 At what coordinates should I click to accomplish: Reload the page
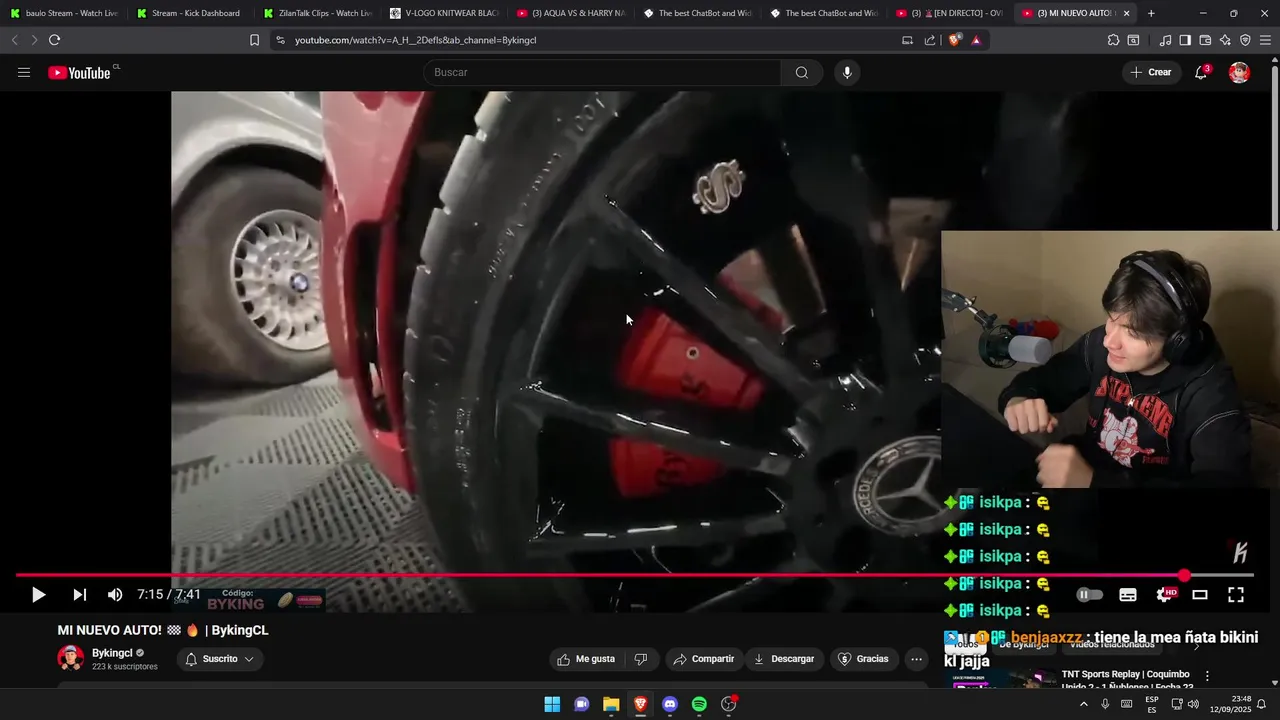(x=54, y=40)
